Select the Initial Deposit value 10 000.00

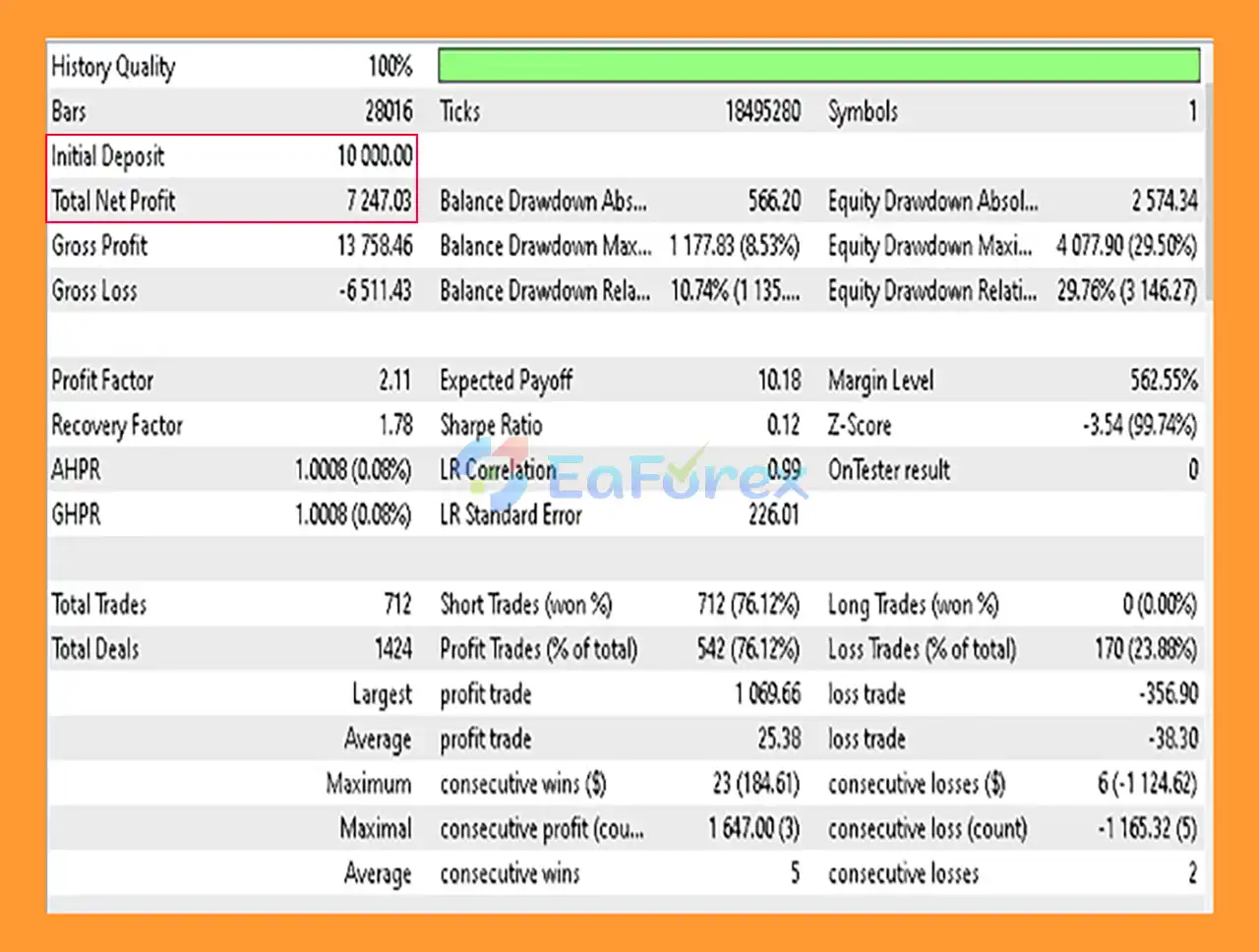375,156
